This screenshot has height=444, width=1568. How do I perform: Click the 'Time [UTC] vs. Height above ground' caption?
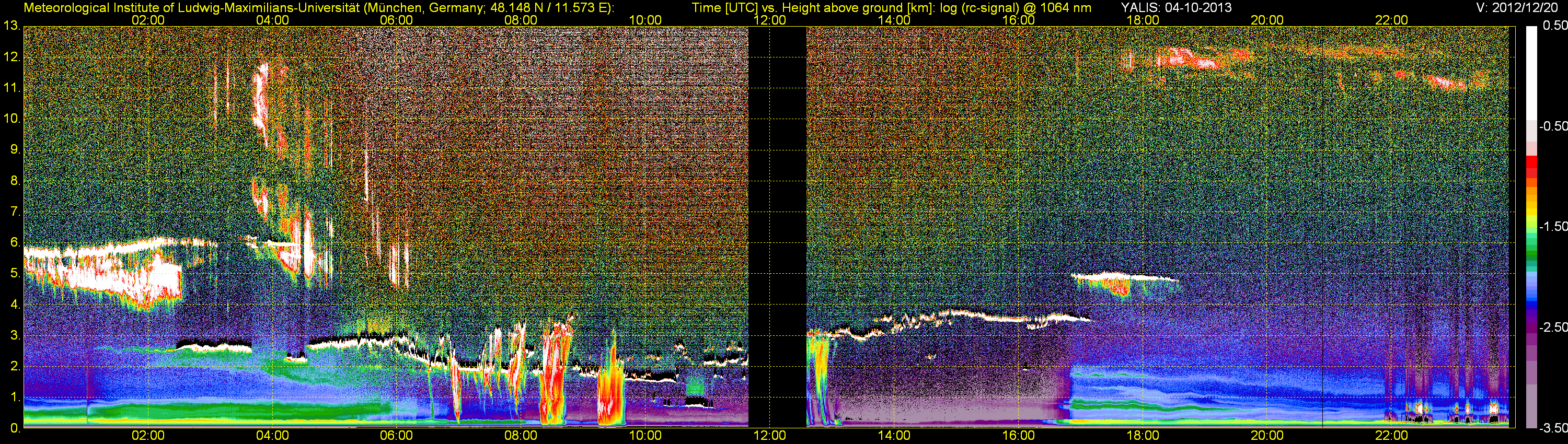[x=892, y=8]
